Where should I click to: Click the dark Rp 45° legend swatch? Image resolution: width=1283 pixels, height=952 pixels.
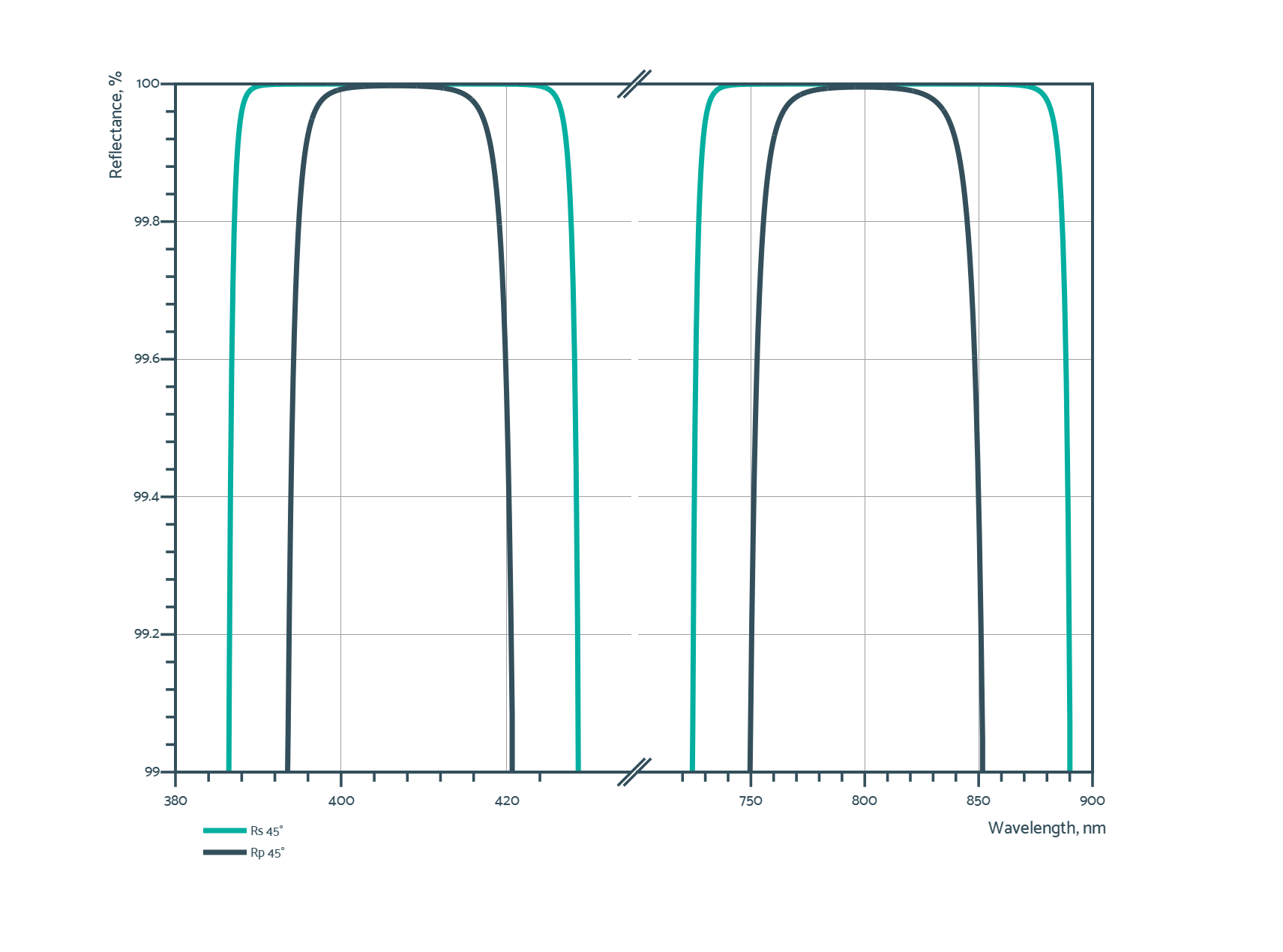[x=225, y=852]
